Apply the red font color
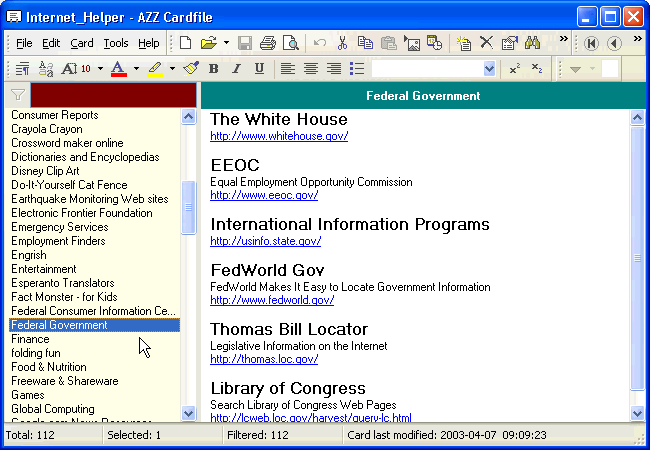 (118, 68)
